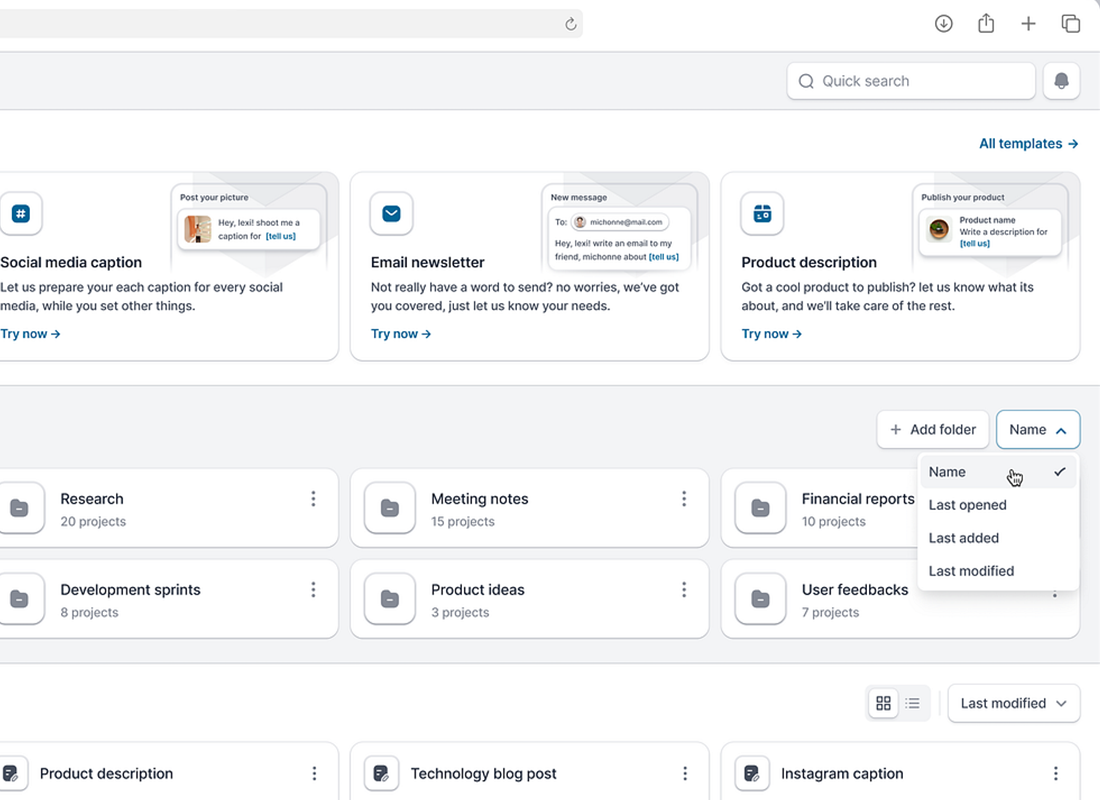
Task: Open the Last modified dropdown
Action: pos(1013,703)
